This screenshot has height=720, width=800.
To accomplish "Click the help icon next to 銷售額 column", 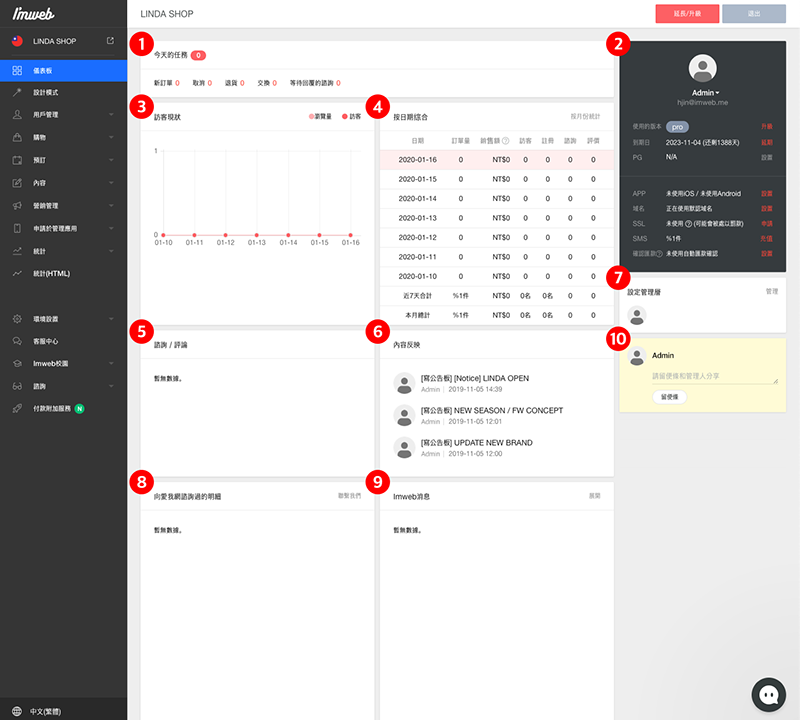I will point(506,141).
